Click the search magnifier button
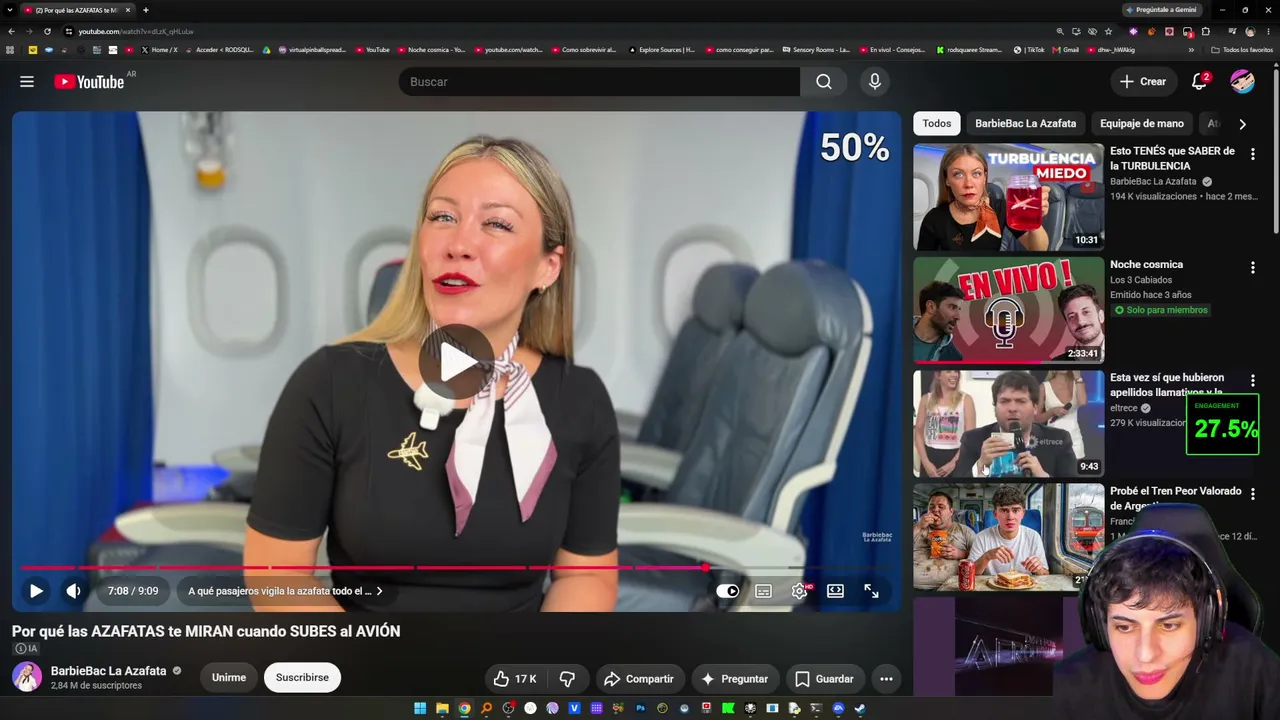 pos(823,82)
